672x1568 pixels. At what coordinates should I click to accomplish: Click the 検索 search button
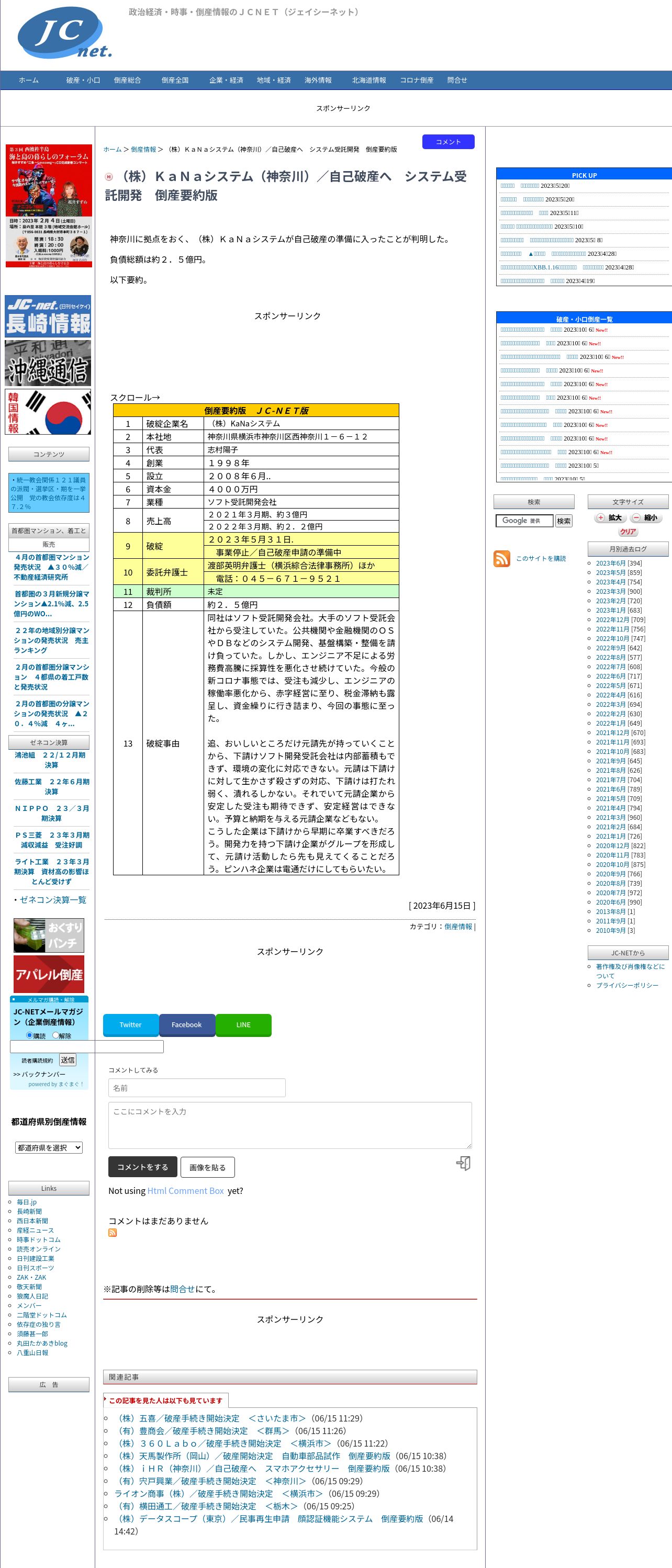[564, 521]
